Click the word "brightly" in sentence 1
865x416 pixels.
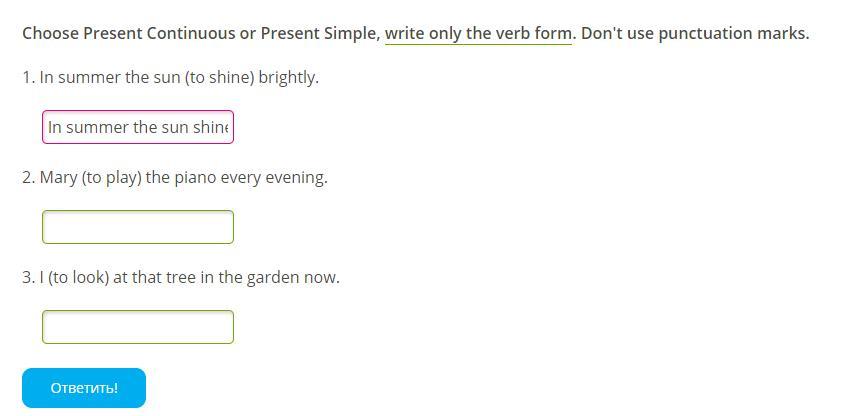click(x=288, y=78)
